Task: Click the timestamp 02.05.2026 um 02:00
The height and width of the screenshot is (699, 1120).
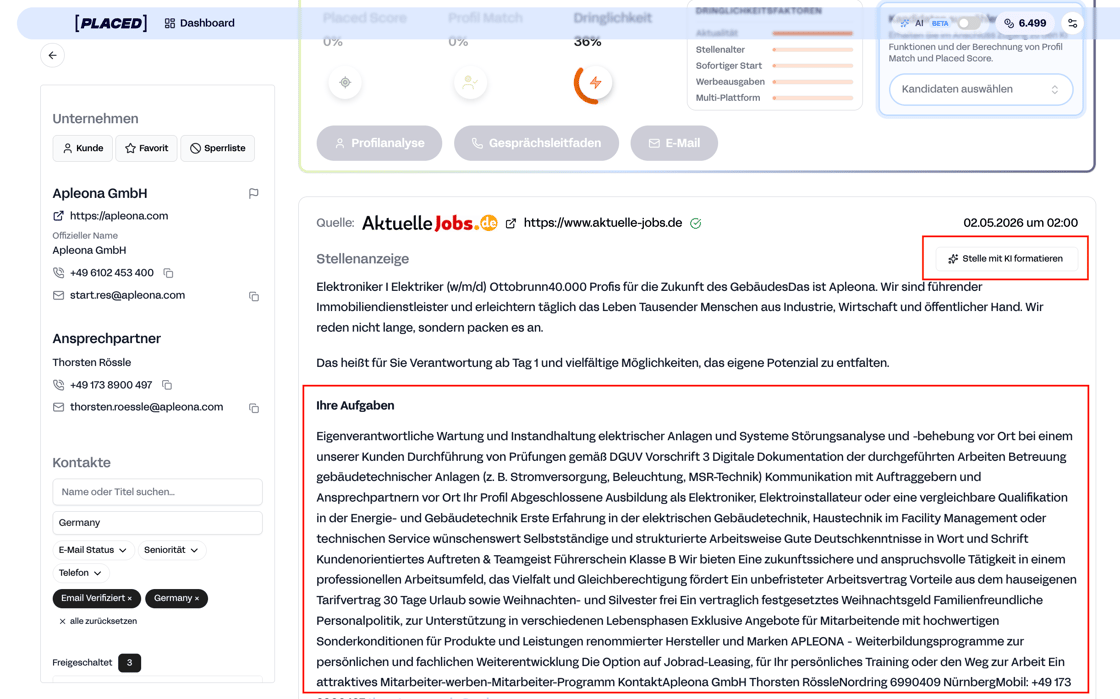Action: pyautogui.click(x=1020, y=223)
